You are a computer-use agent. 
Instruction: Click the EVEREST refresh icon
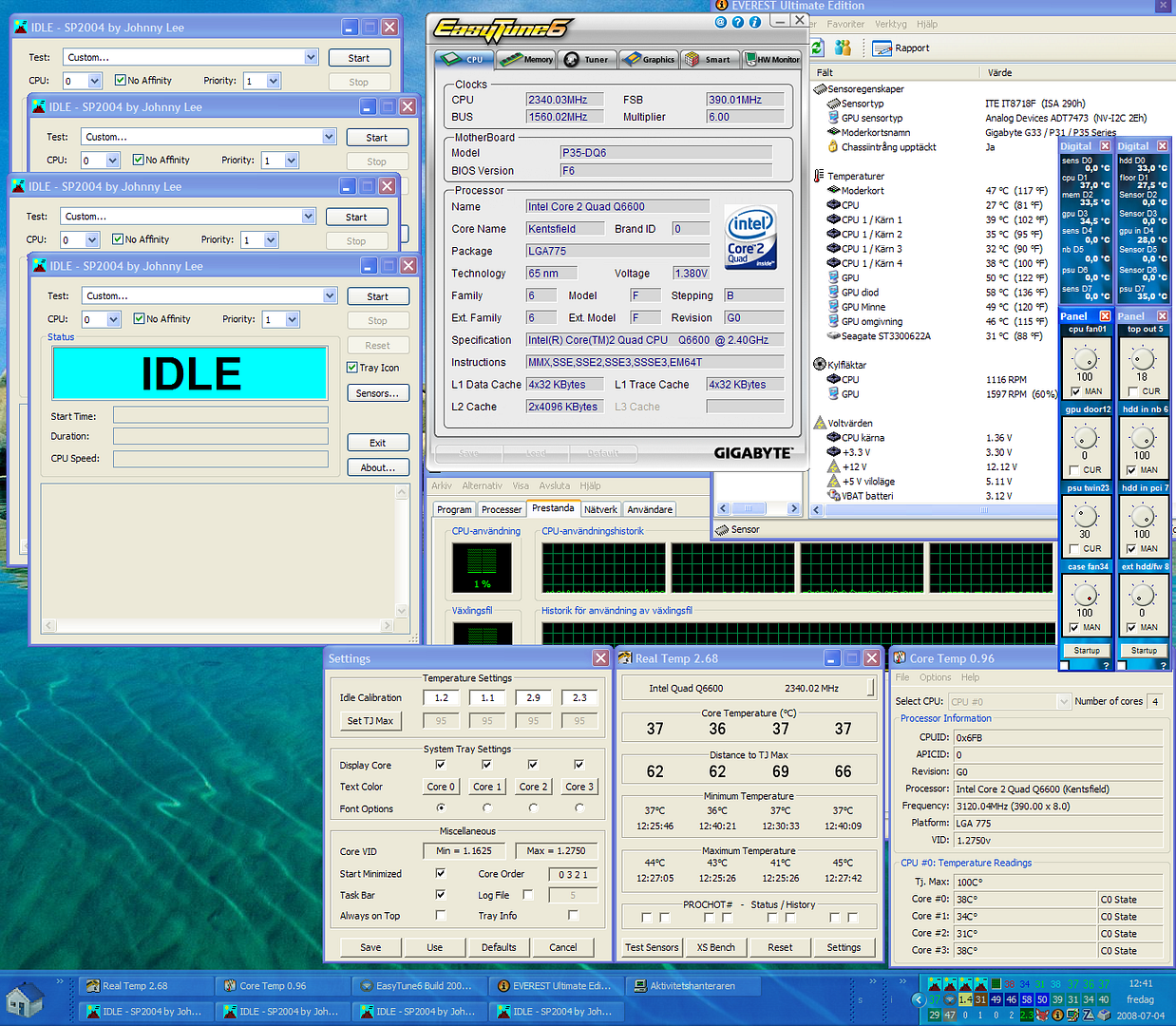(x=816, y=47)
